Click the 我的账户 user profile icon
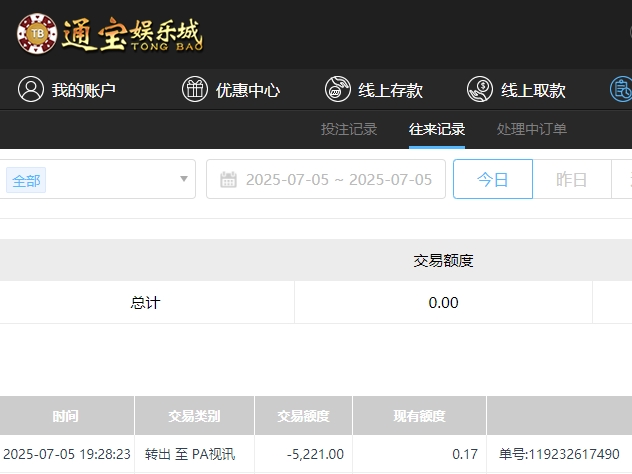The width and height of the screenshot is (632, 474). point(31,89)
